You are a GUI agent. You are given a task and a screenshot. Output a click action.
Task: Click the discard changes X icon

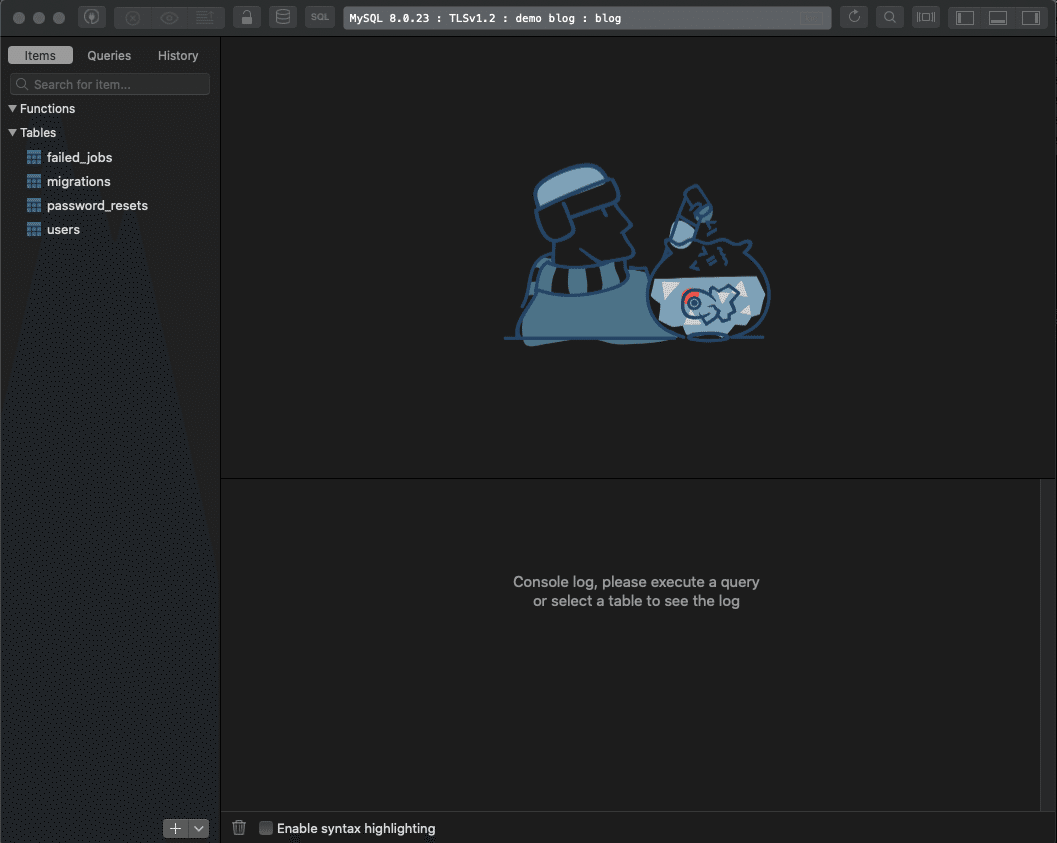pyautogui.click(x=133, y=18)
